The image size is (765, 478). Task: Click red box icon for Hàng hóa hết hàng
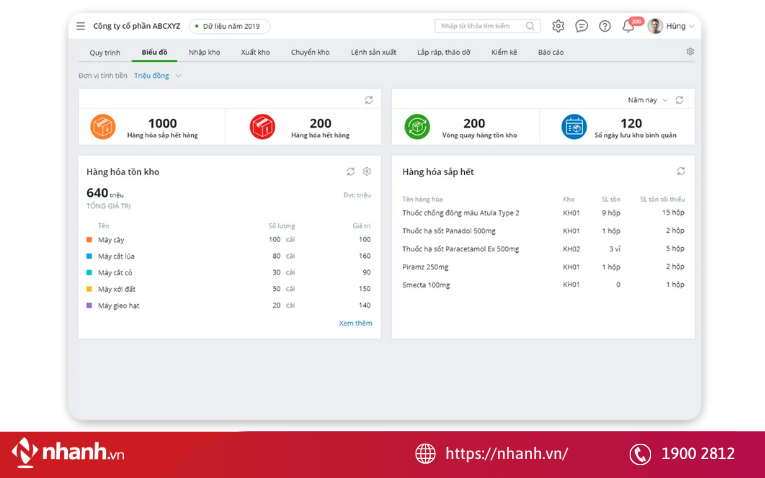262,127
